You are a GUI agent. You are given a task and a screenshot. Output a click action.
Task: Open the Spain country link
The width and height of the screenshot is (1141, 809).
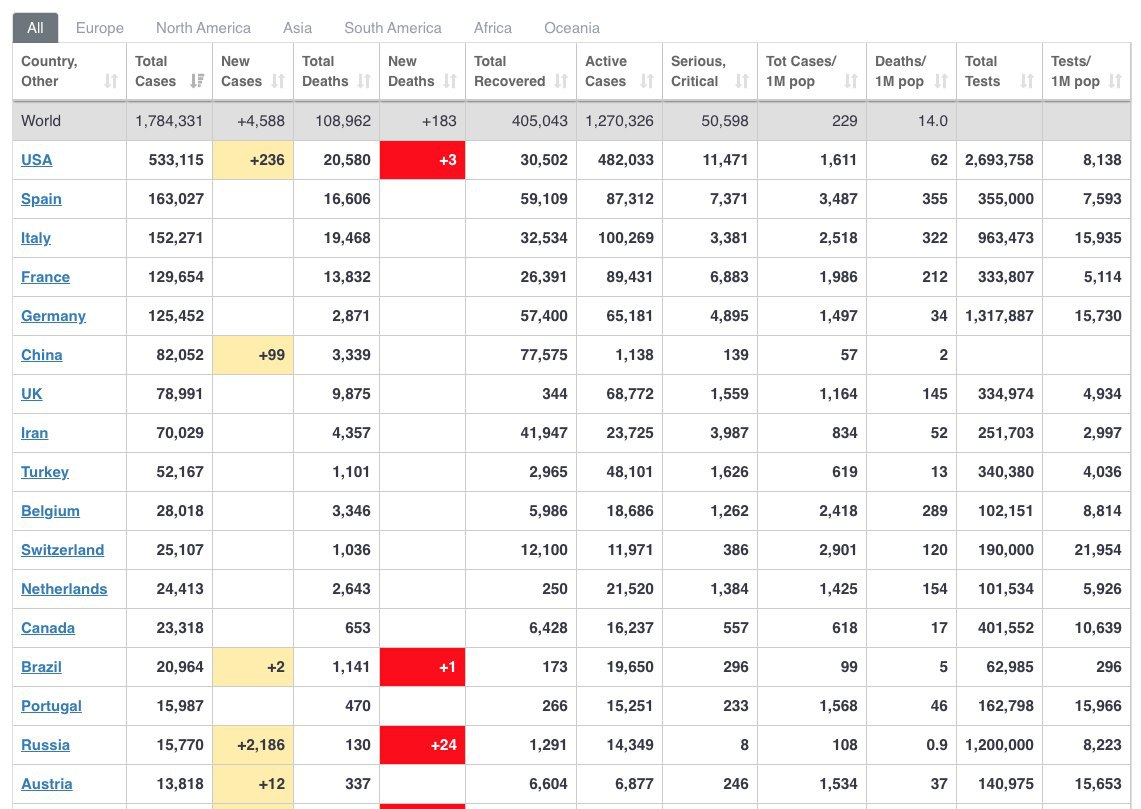coord(41,199)
